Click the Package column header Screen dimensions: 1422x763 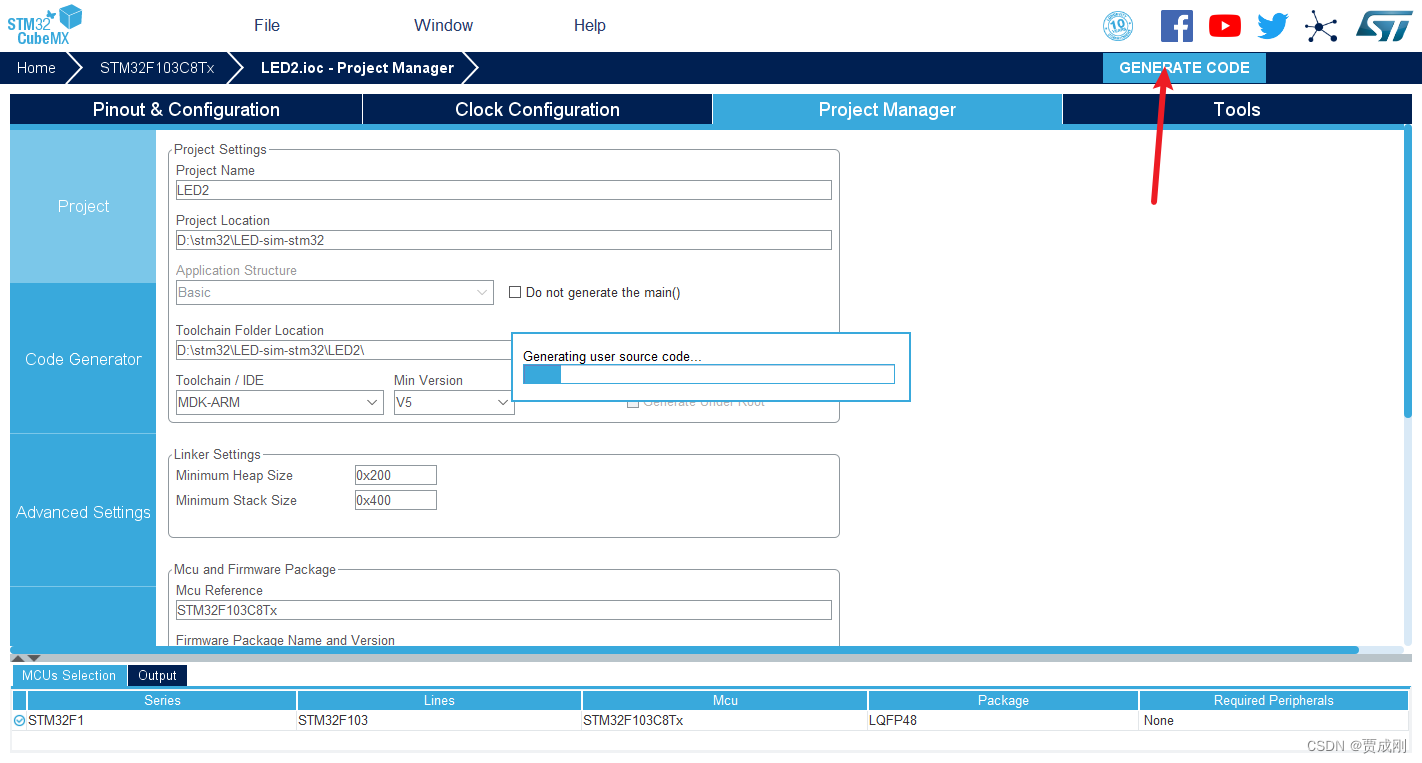[x=1003, y=700]
